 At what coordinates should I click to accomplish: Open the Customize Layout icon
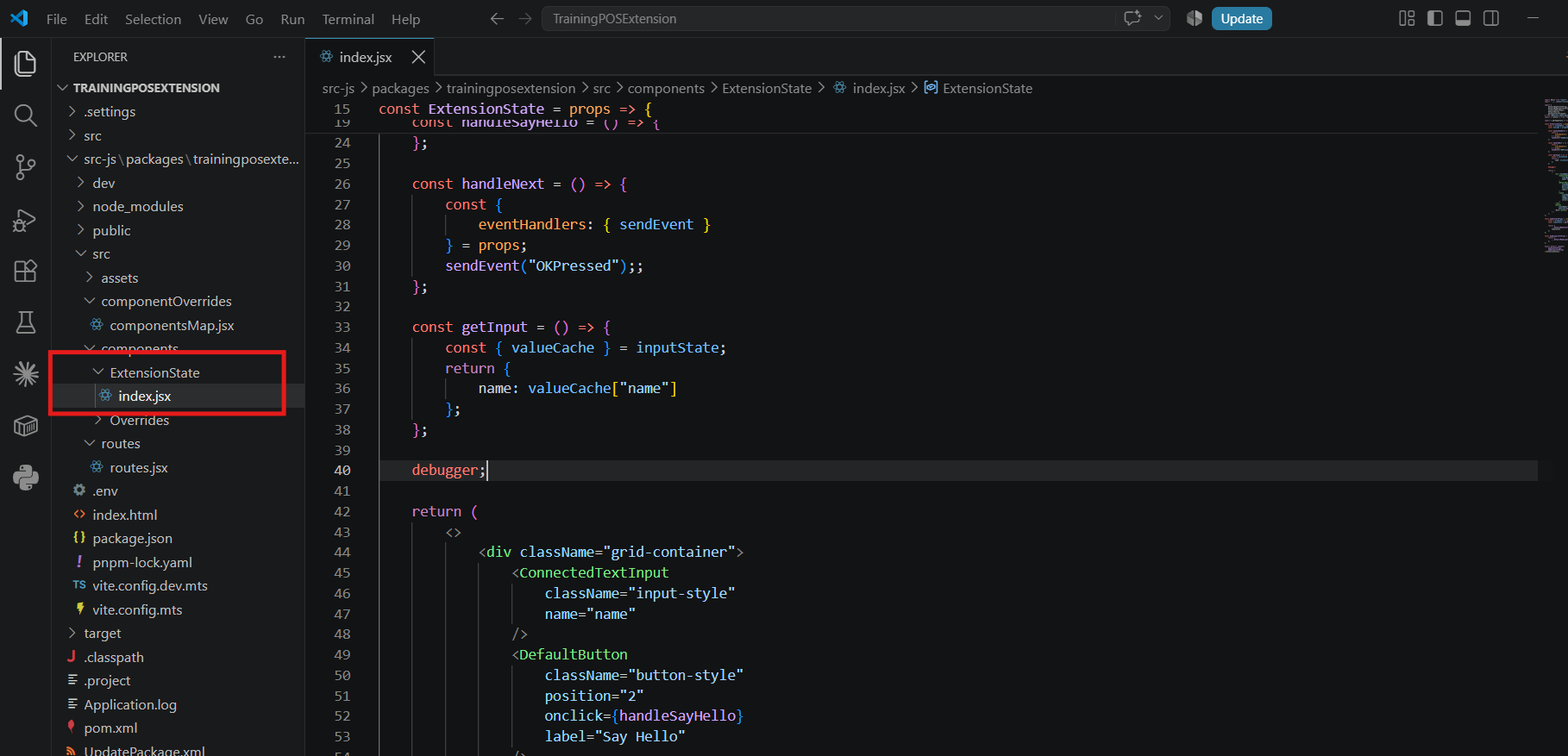1407,18
